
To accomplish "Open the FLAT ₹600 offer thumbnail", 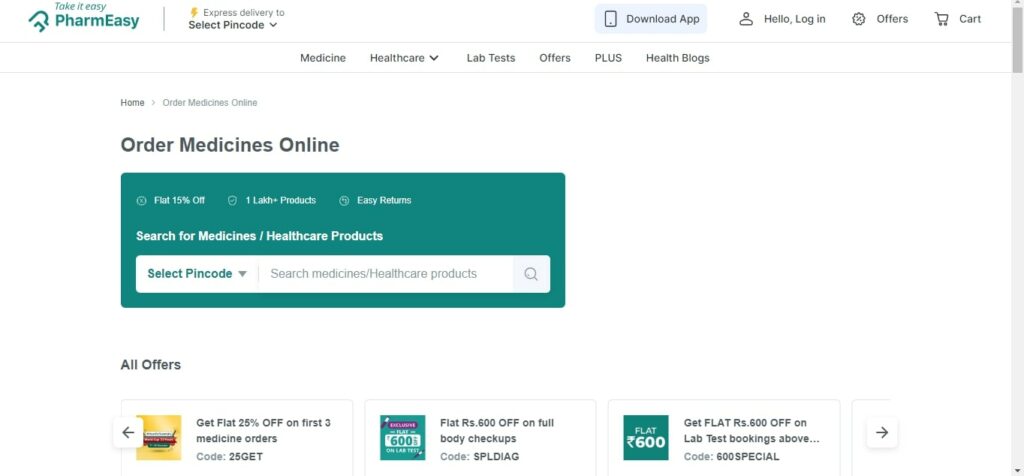I will tap(645, 437).
